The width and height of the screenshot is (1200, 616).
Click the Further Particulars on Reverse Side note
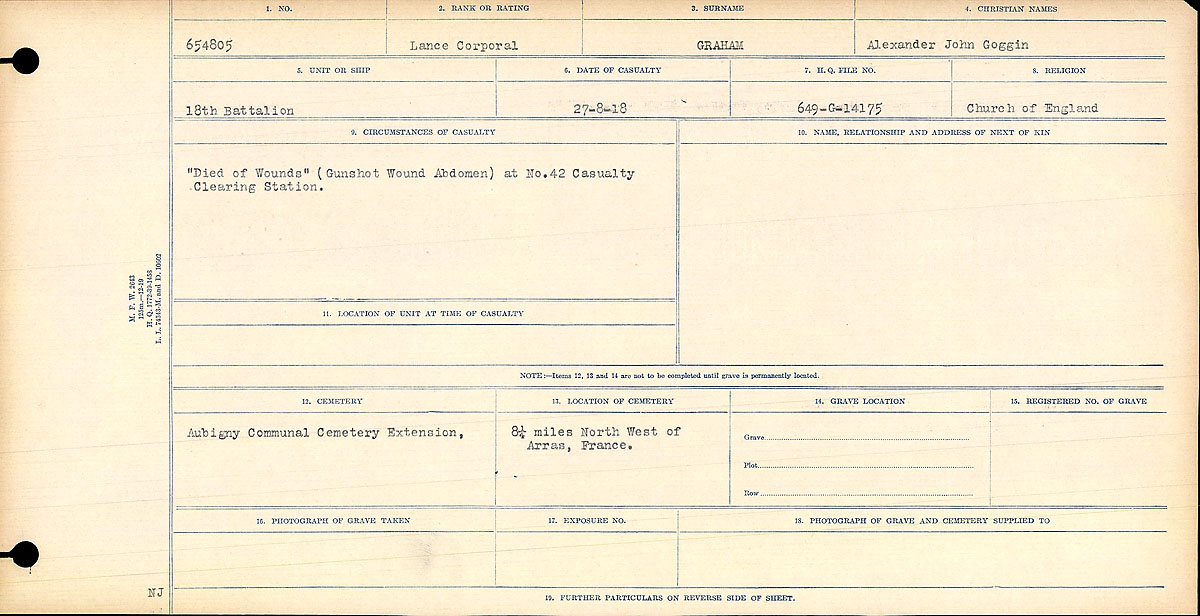tap(670, 597)
